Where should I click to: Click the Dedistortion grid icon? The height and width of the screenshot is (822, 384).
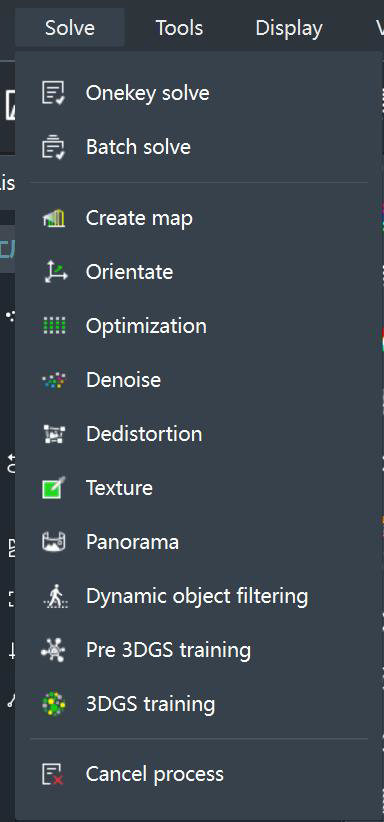click(x=54, y=434)
